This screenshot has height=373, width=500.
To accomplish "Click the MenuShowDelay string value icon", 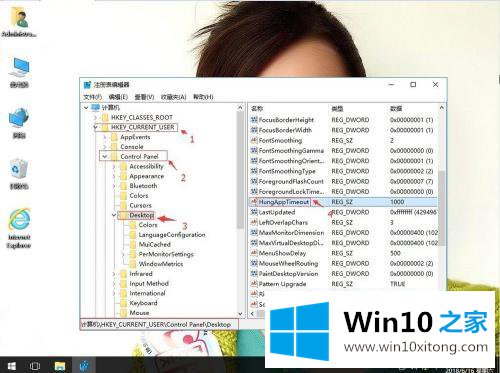I will pyautogui.click(x=254, y=253).
